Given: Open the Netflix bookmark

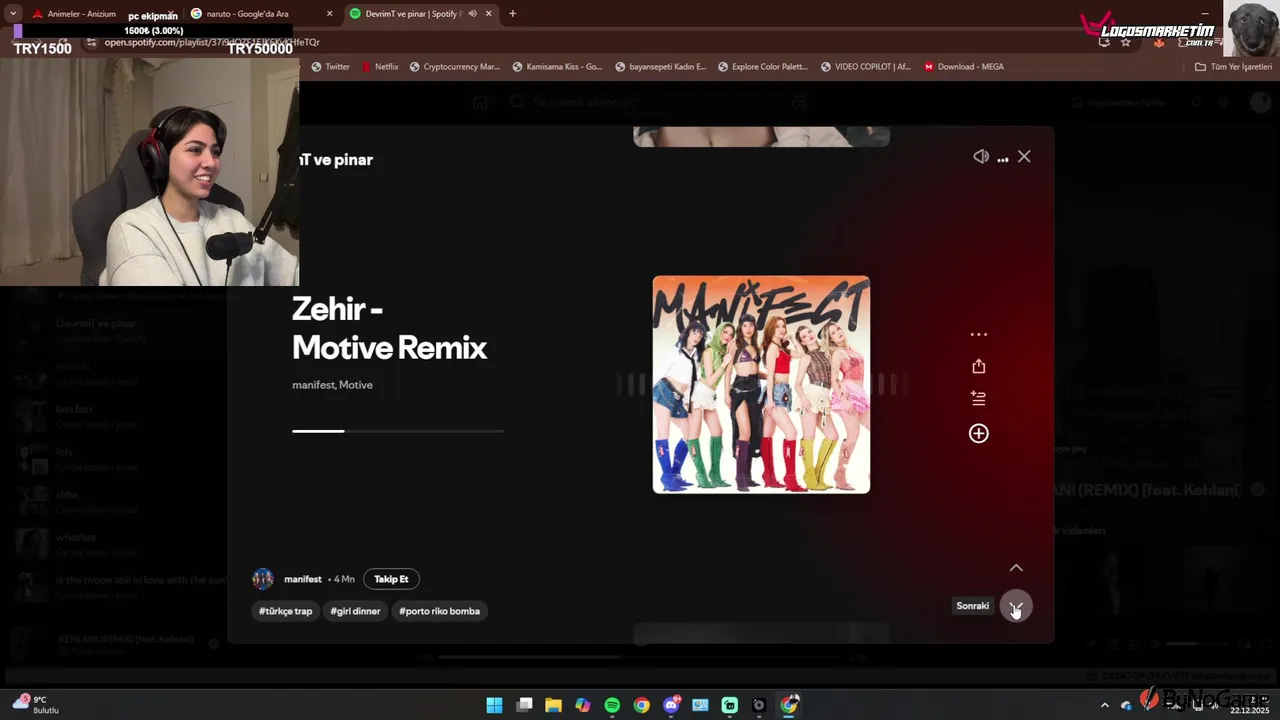Looking at the screenshot, I should pyautogui.click(x=379, y=67).
